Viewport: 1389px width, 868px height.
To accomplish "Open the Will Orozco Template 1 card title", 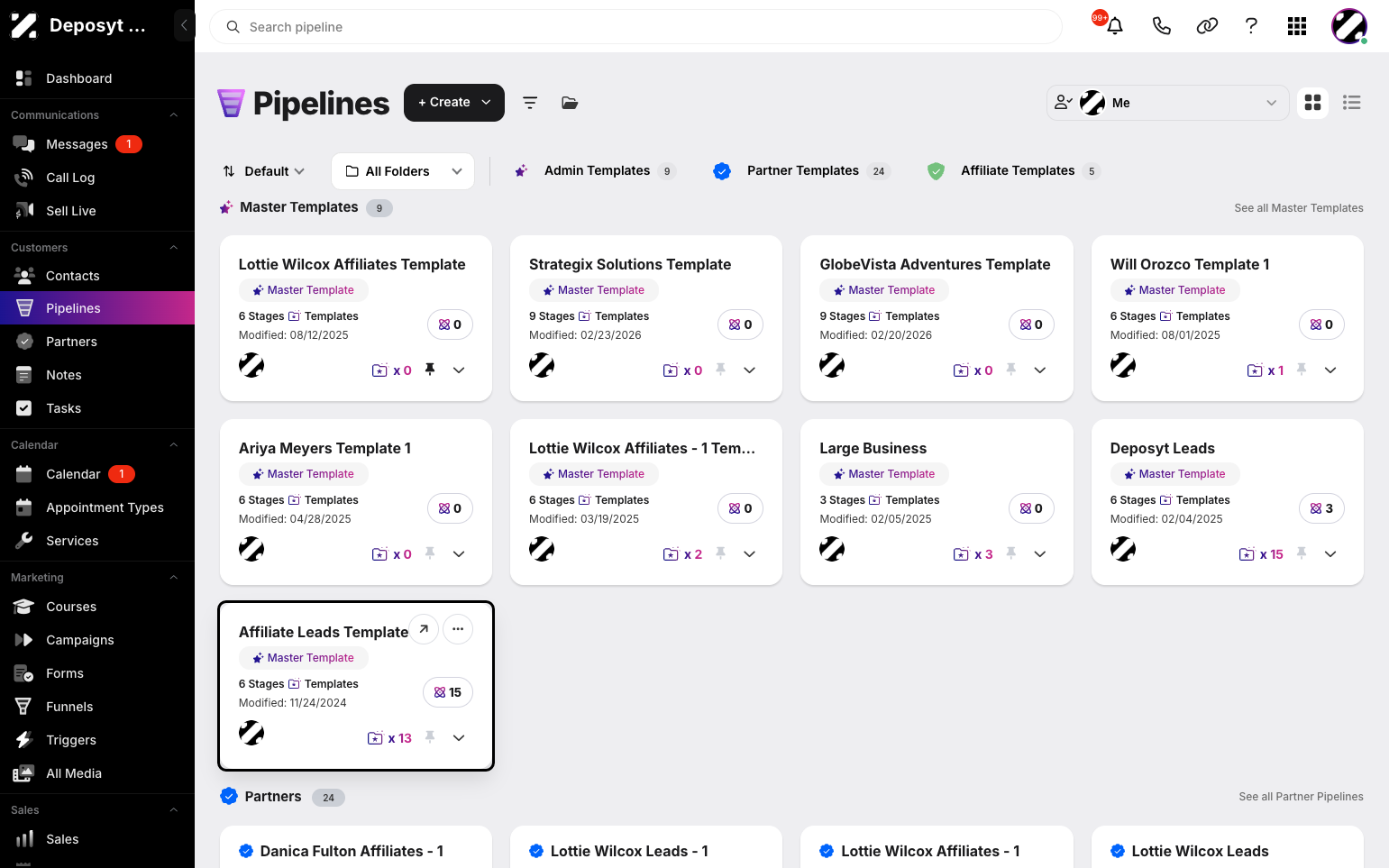I will pos(1190,264).
